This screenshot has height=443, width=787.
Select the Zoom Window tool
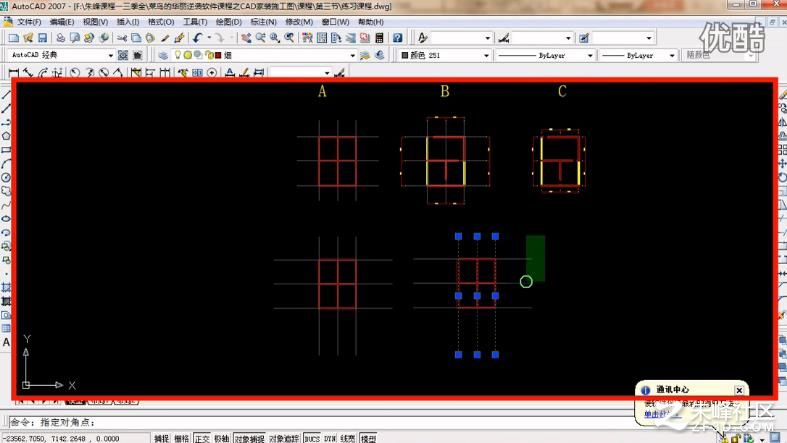[275, 38]
